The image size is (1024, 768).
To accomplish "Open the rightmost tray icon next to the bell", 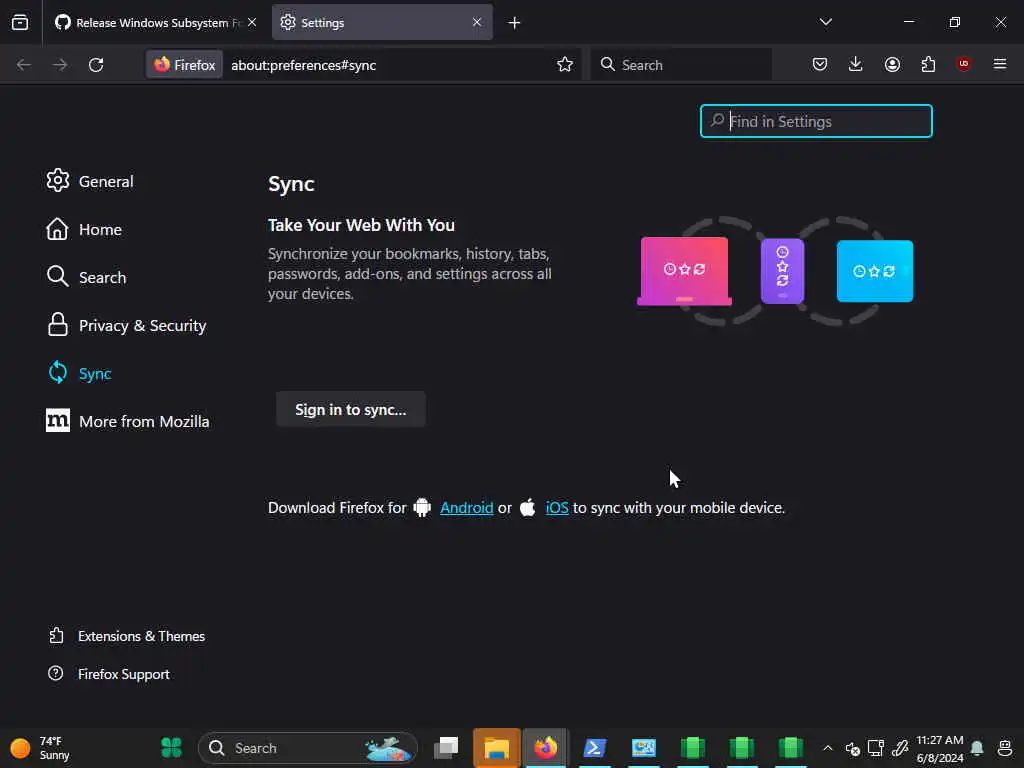I will coord(1004,748).
